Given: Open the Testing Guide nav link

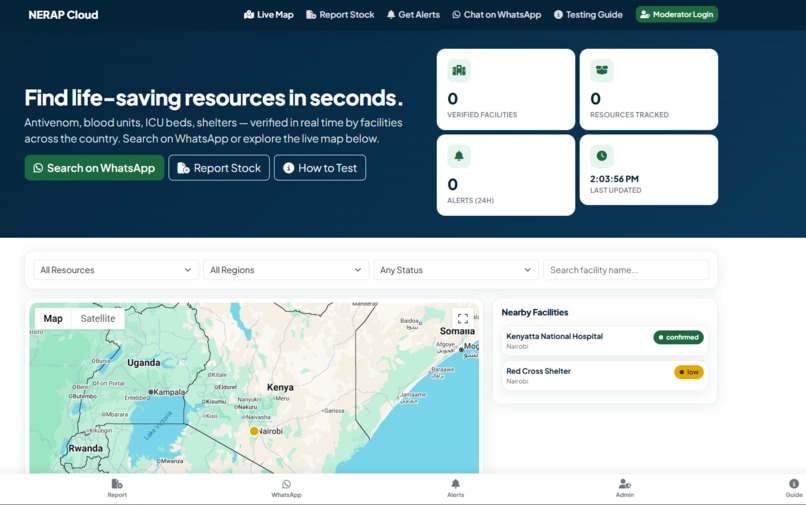Looking at the screenshot, I should (x=588, y=14).
